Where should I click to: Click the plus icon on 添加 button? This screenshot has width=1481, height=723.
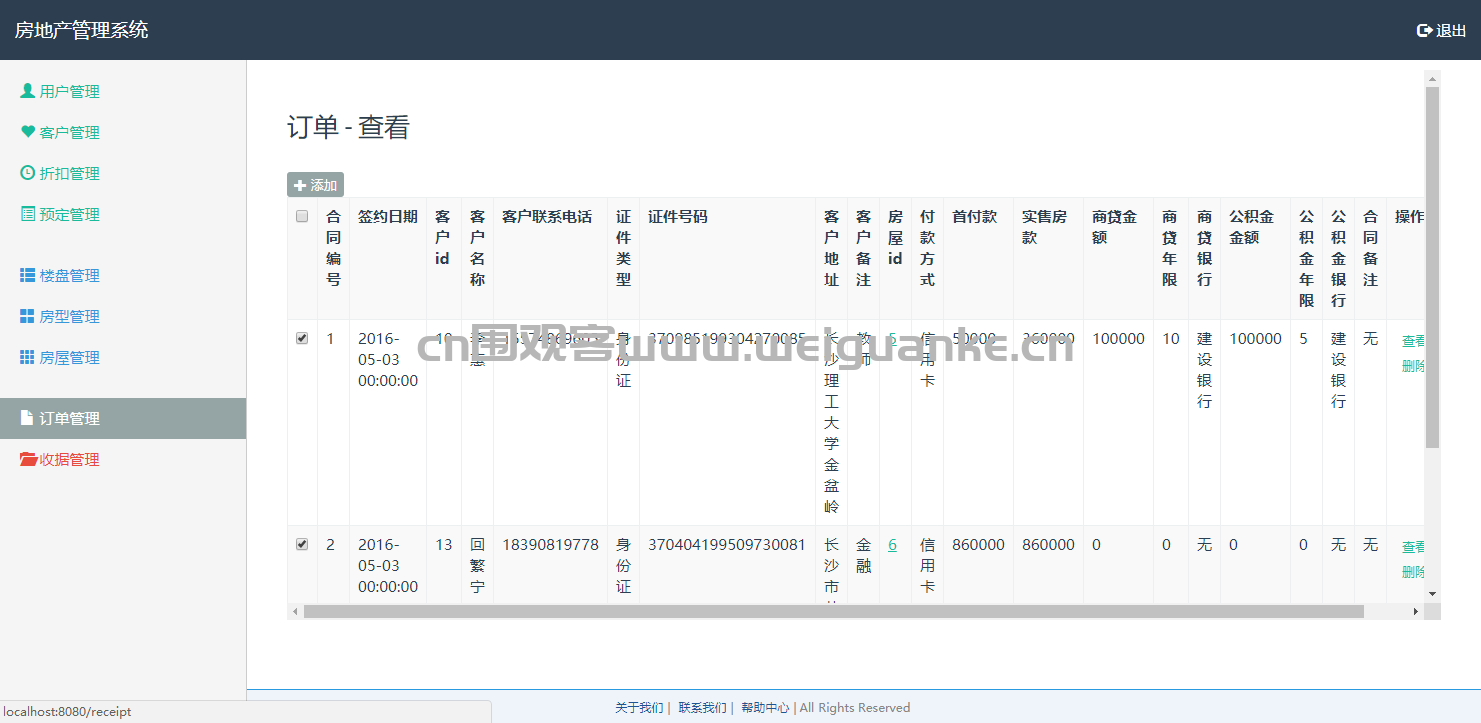point(300,185)
